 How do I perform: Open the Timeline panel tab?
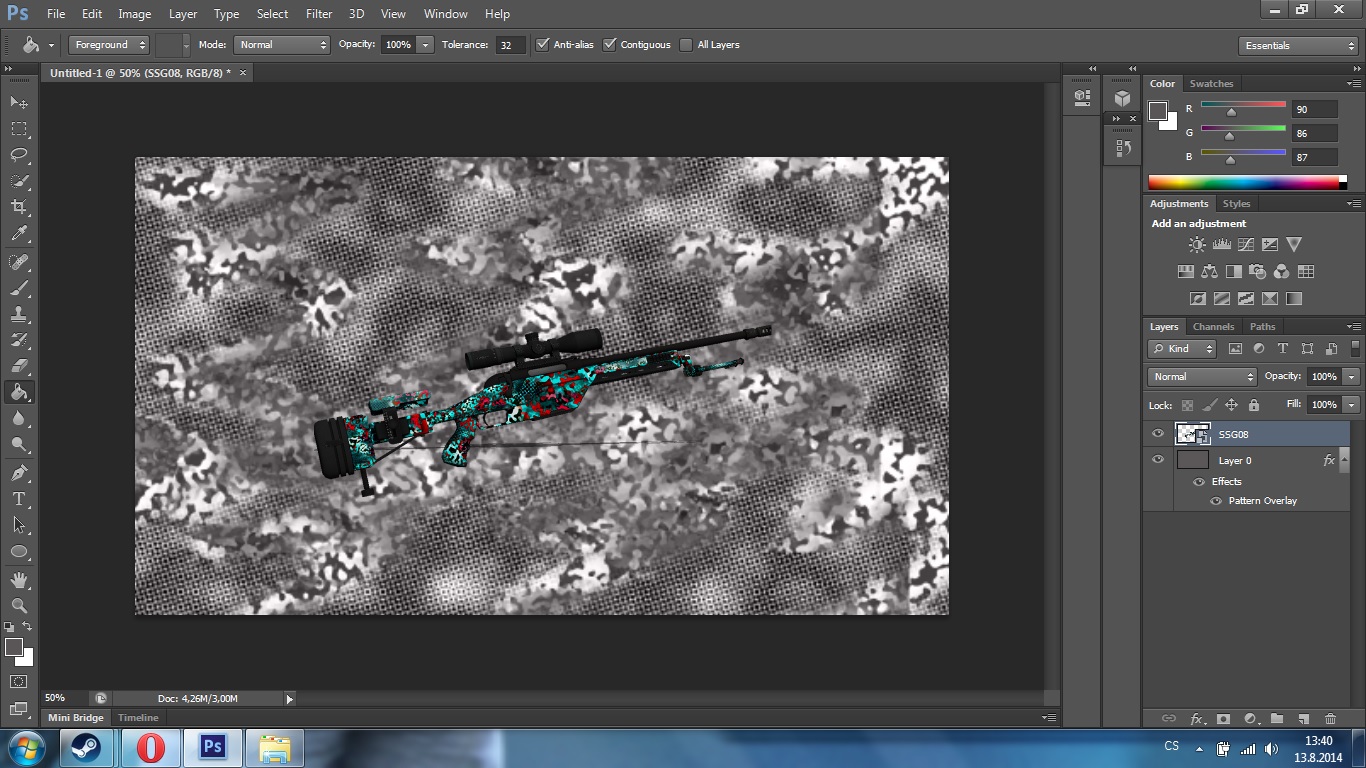[x=138, y=718]
